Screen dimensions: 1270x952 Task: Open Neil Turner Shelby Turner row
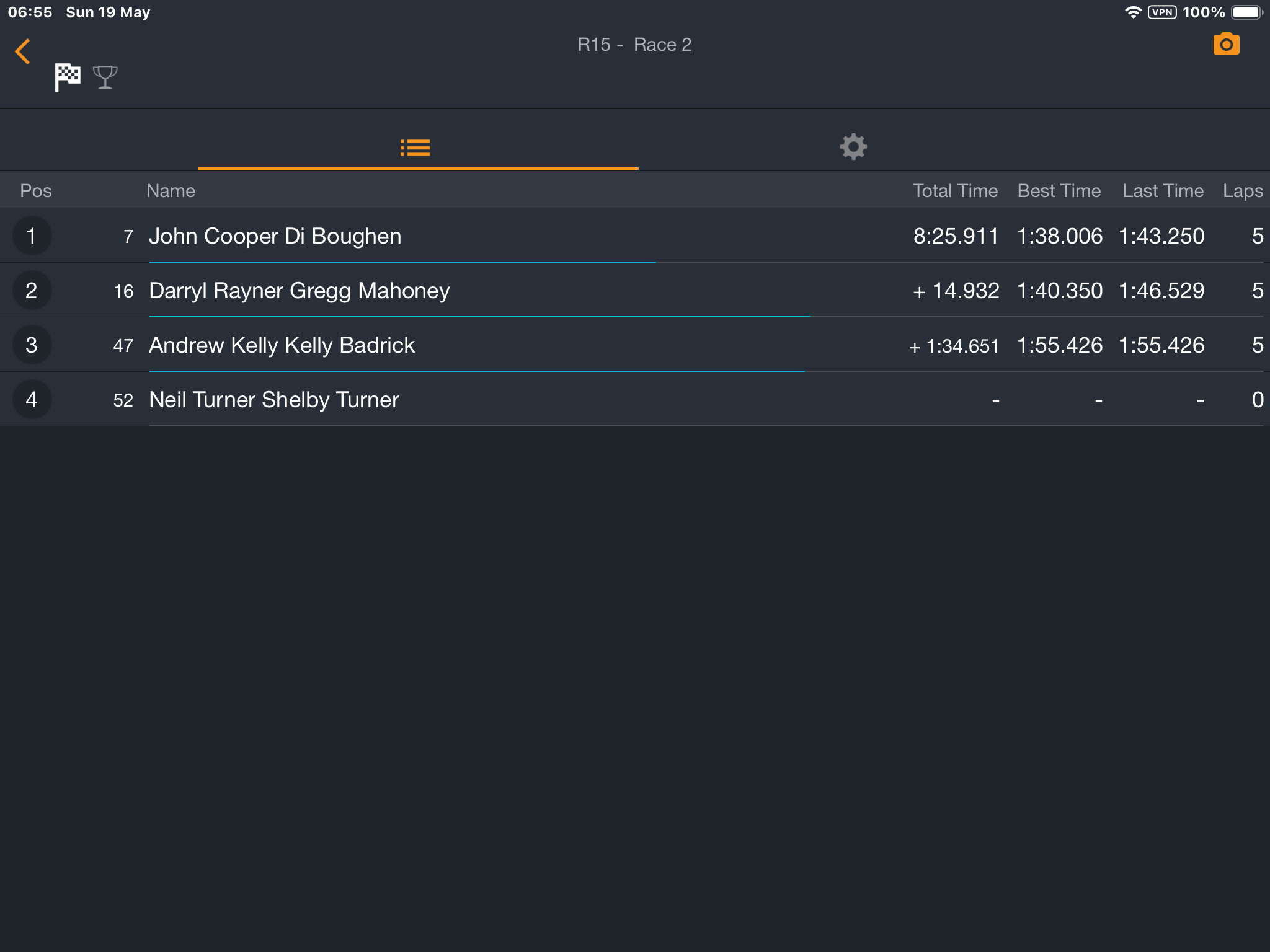[635, 400]
